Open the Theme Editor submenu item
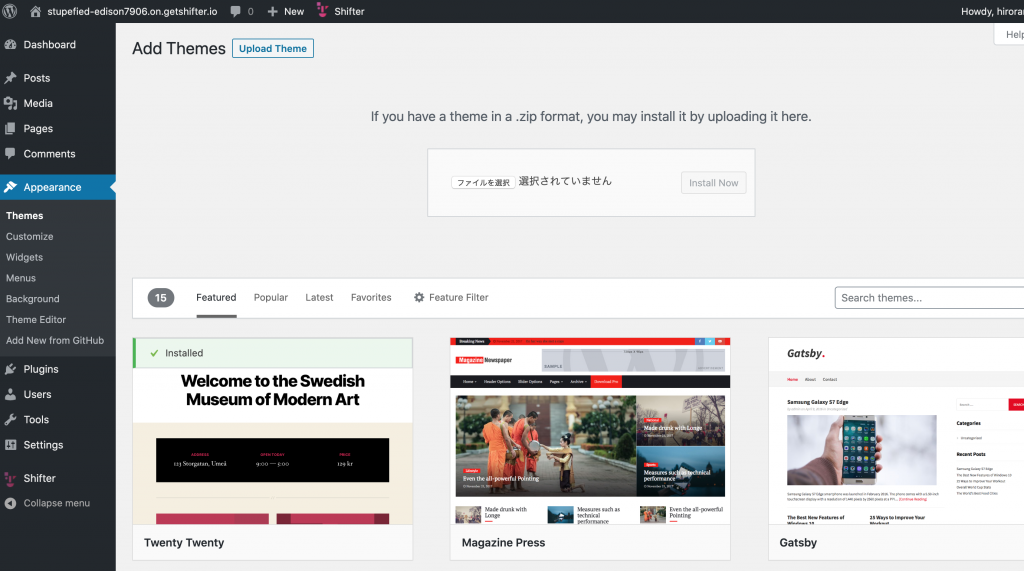 pos(36,319)
